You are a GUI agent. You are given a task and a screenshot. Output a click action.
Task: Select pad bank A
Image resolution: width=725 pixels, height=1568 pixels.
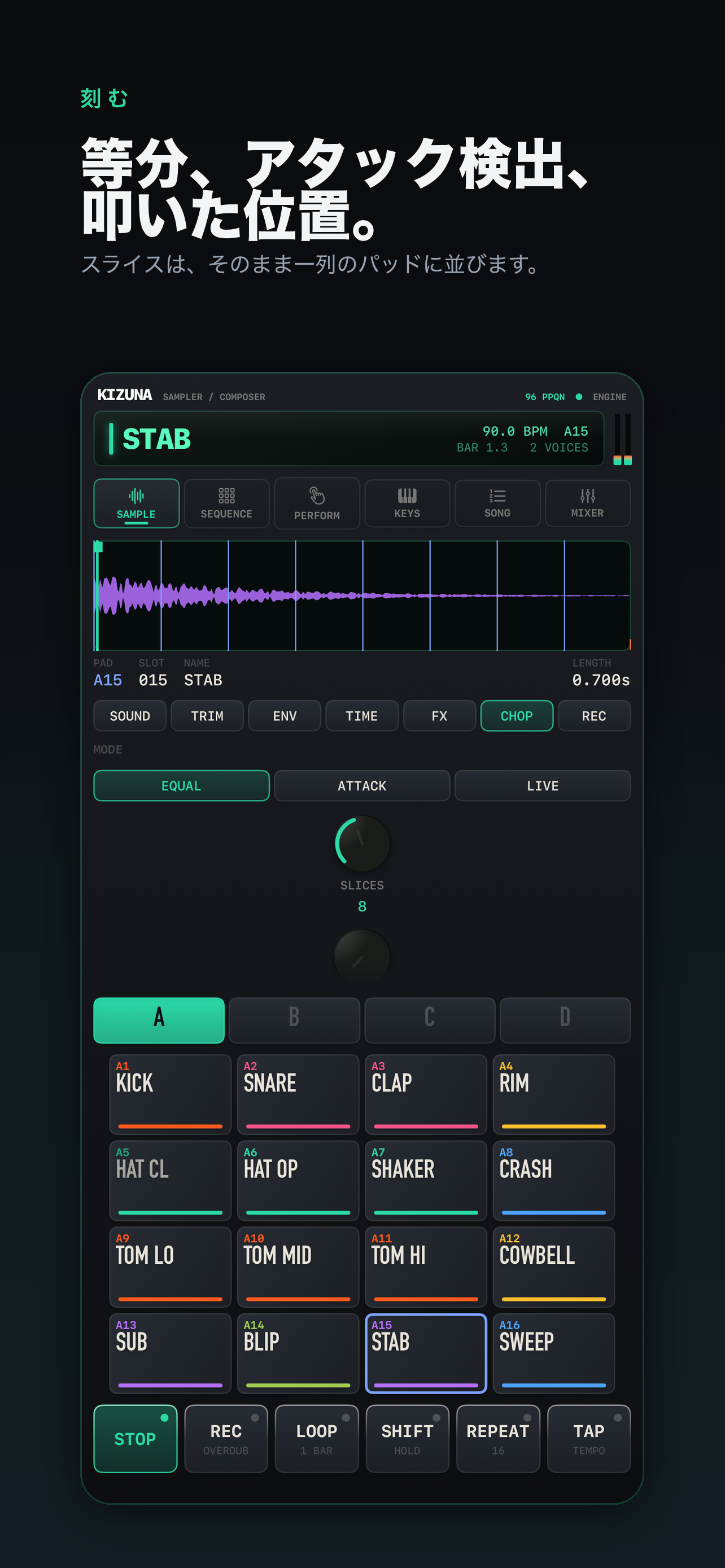pyautogui.click(x=159, y=1020)
